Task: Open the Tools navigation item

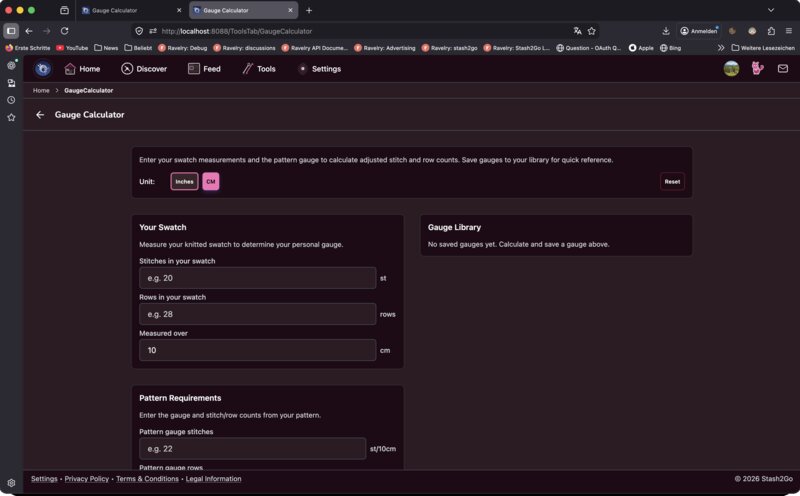Action: pos(259,69)
